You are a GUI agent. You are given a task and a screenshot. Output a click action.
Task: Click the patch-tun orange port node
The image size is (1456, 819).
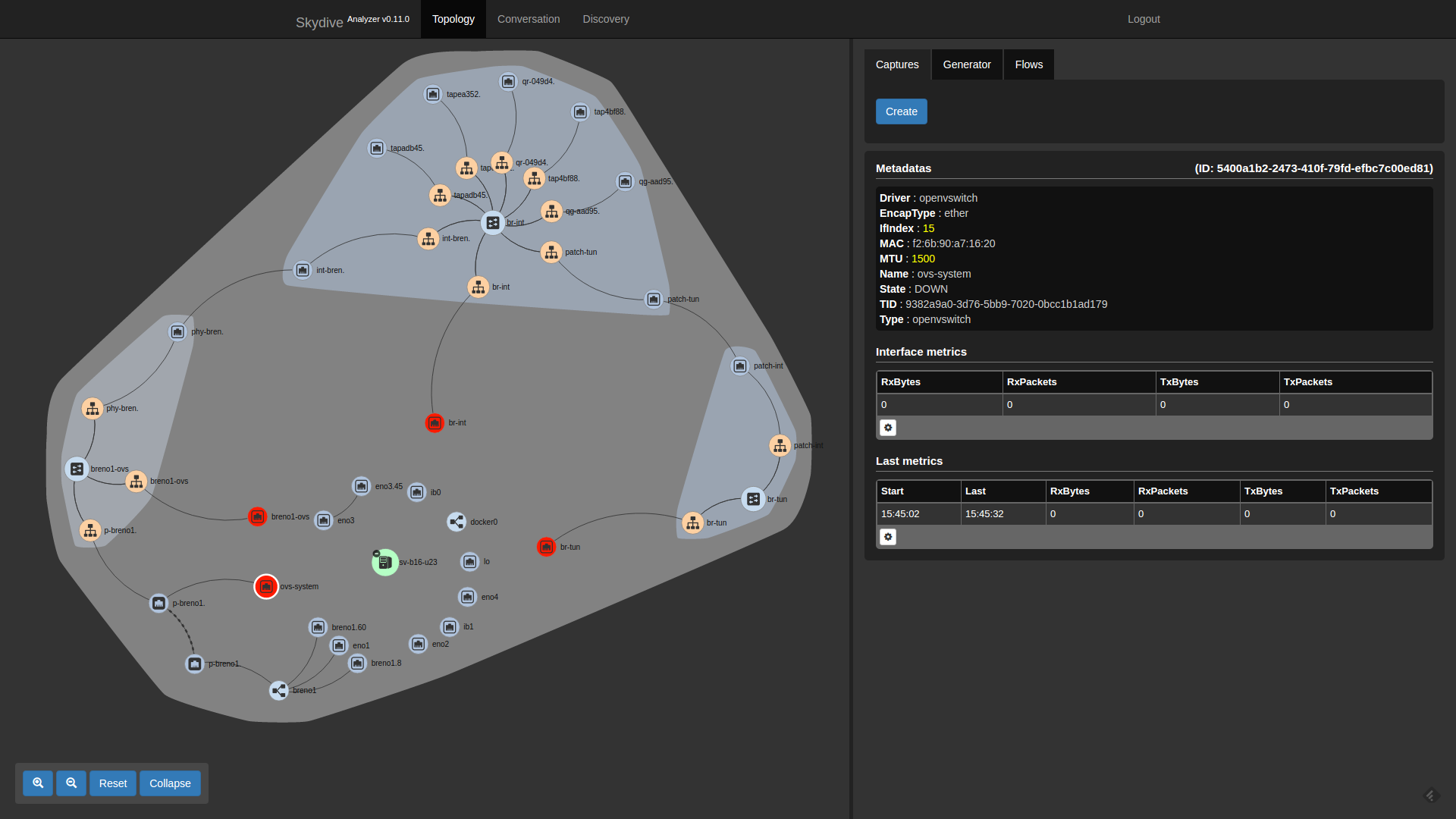[x=551, y=252]
